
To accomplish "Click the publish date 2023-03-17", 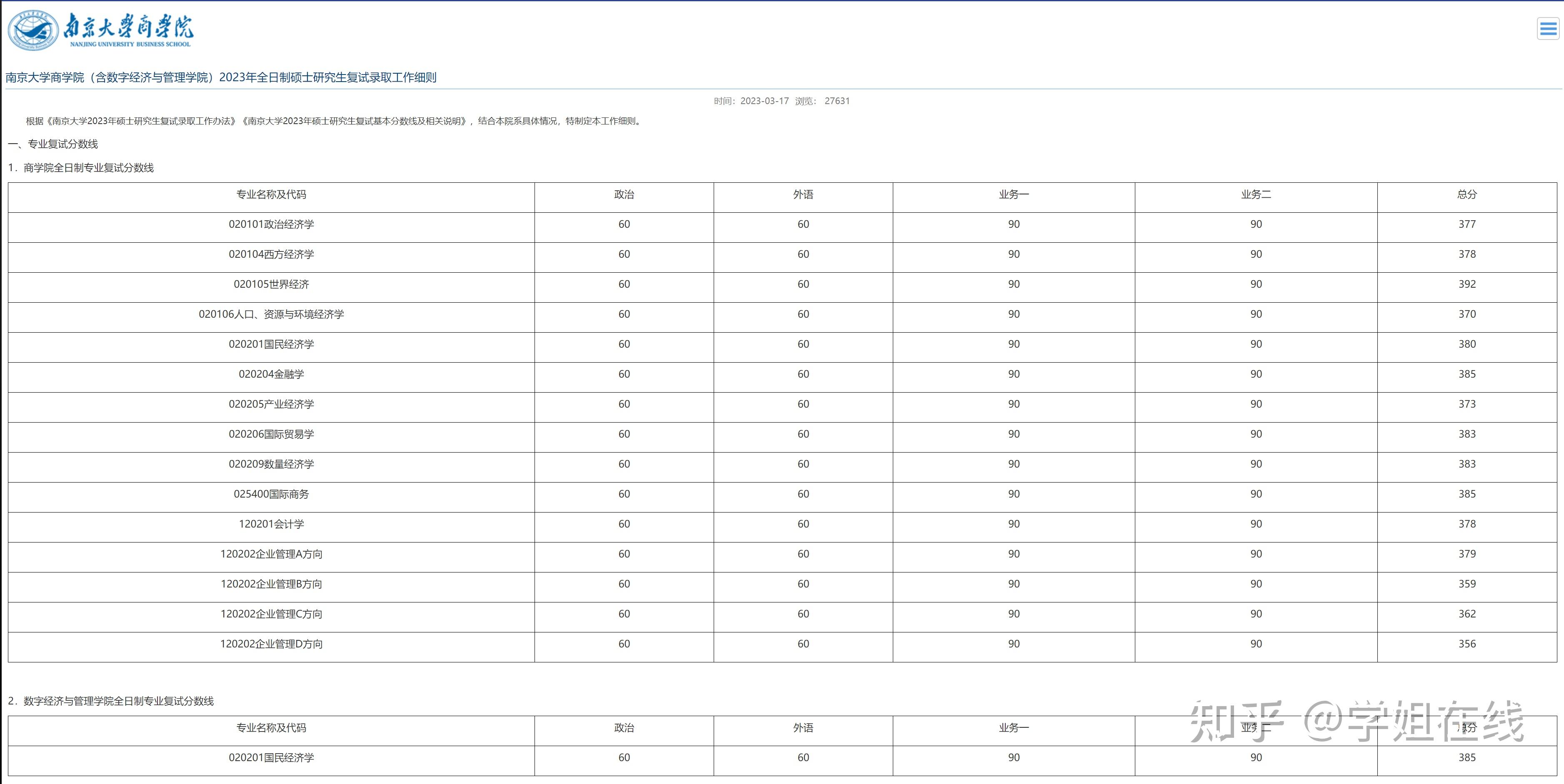I will (x=764, y=101).
